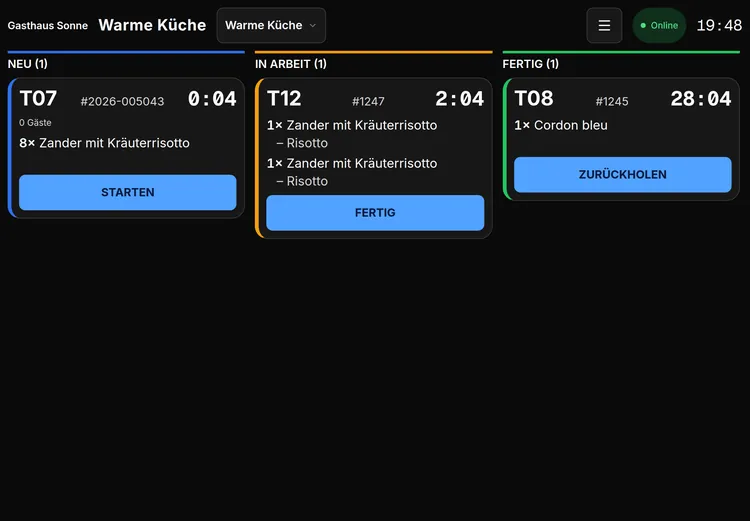Select the NEU (1) column header
Viewport: 750px width, 521px height.
[28, 64]
